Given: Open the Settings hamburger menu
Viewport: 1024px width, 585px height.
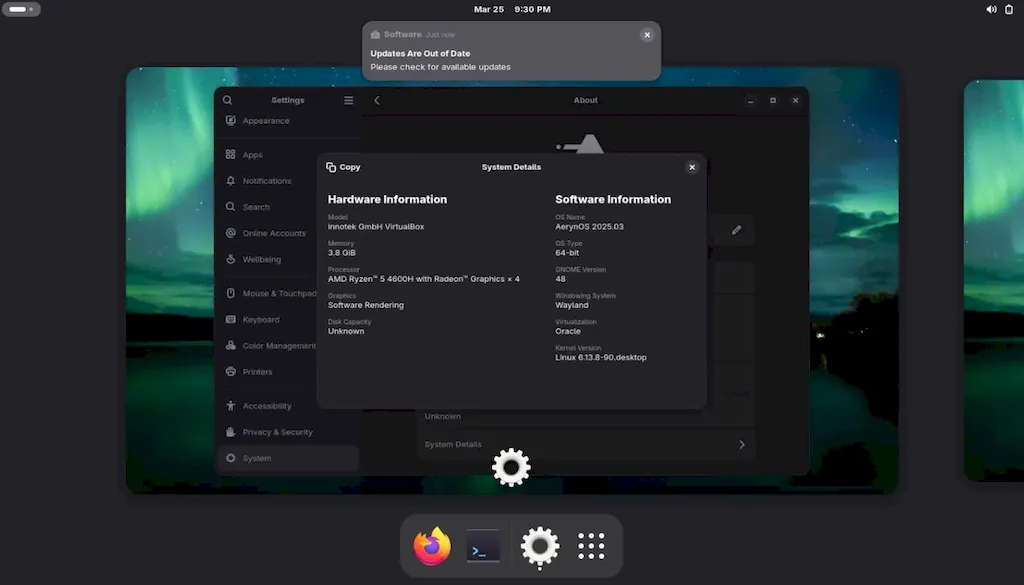Looking at the screenshot, I should (349, 100).
